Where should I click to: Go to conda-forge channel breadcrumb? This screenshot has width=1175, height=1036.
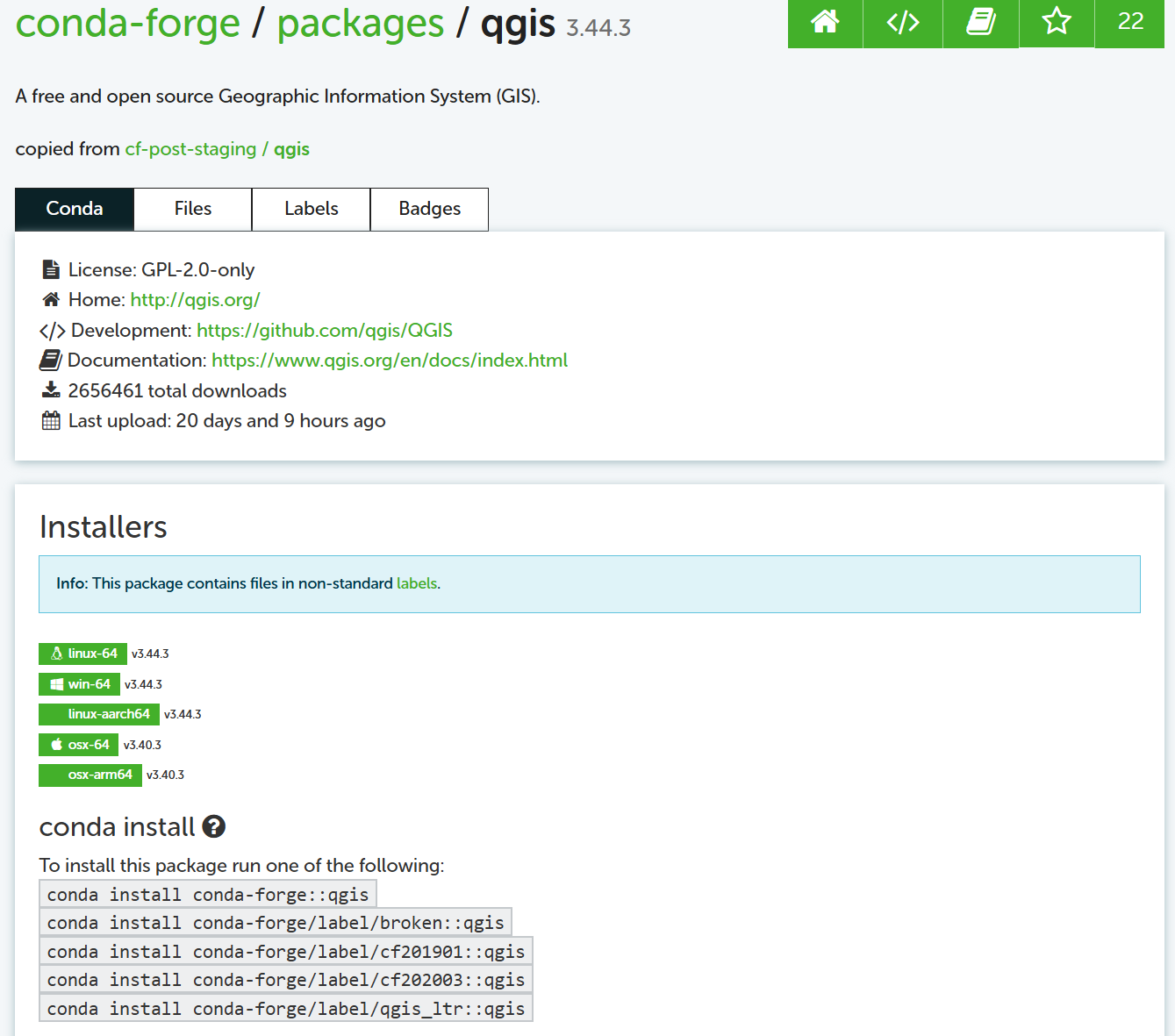[x=128, y=23]
